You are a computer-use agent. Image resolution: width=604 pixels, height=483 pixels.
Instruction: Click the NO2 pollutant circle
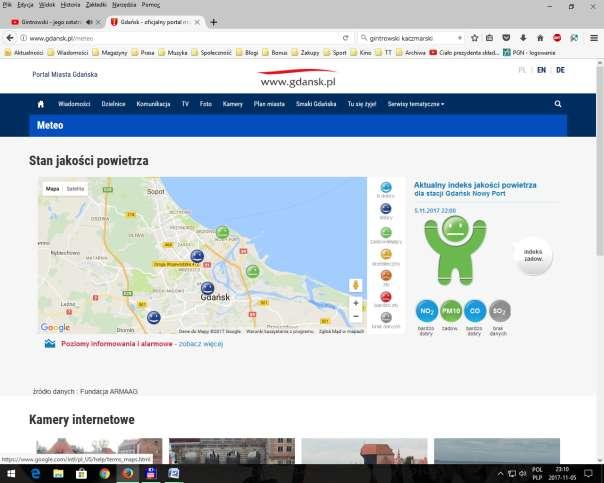427,311
